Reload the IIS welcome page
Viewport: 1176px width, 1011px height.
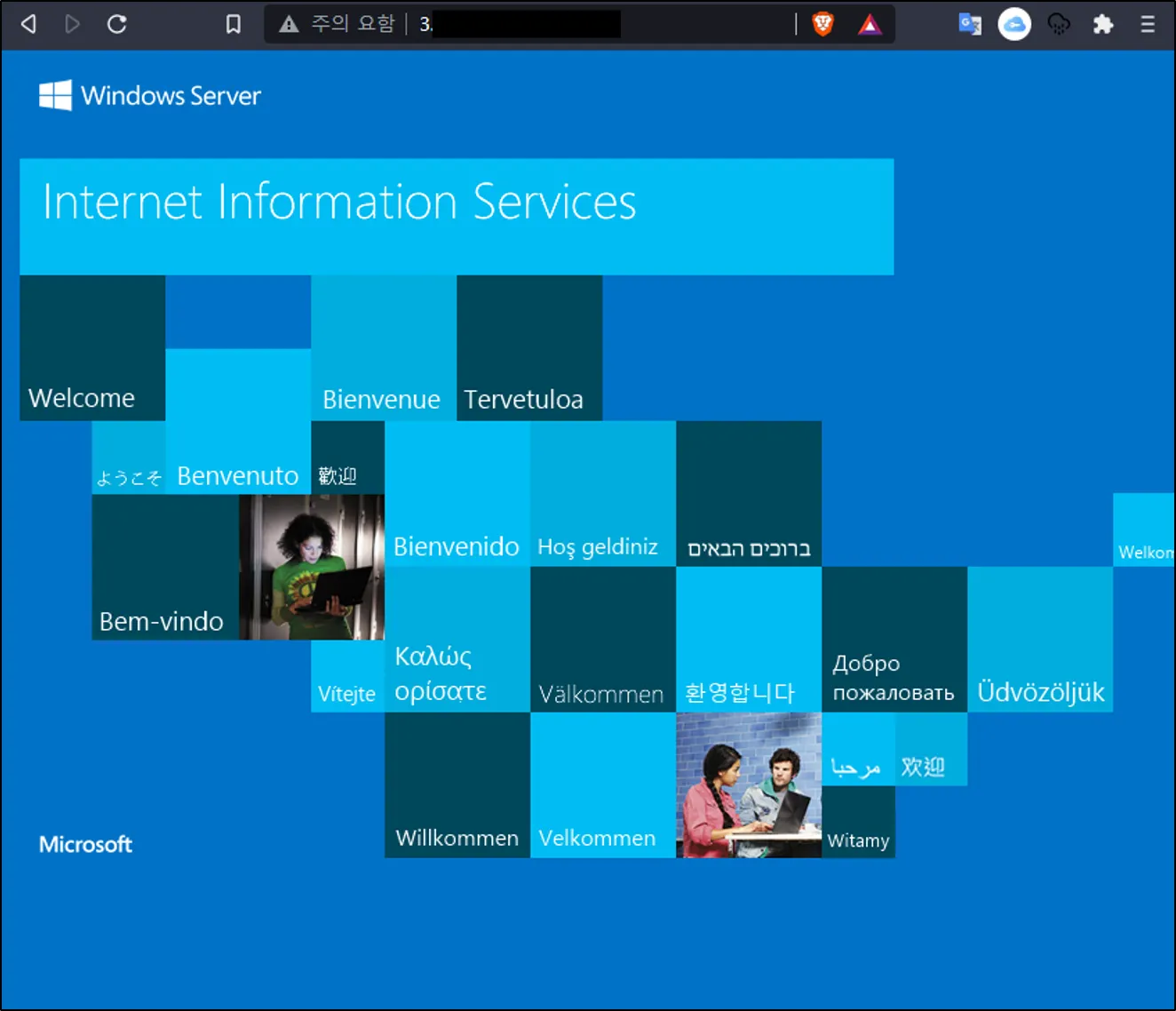click(x=117, y=24)
